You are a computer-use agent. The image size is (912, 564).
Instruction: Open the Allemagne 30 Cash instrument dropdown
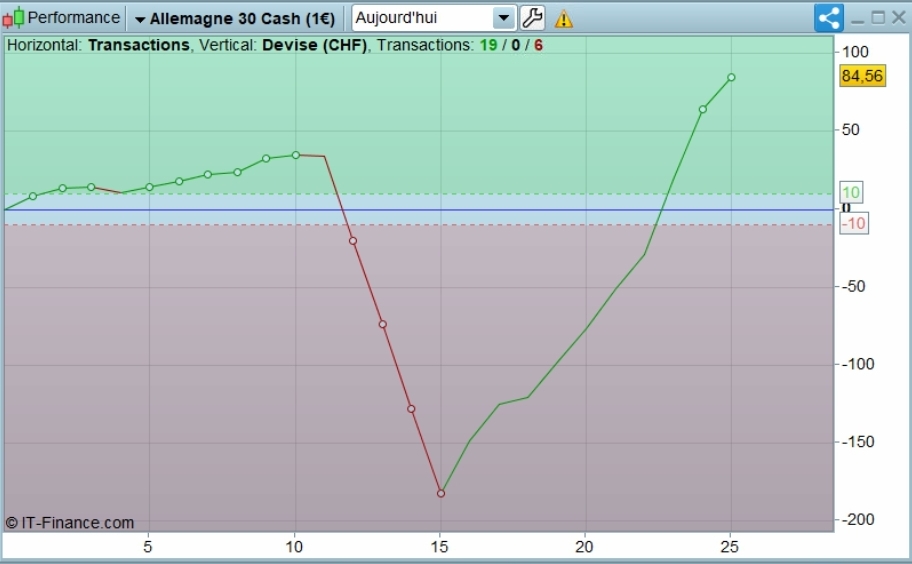235,19
